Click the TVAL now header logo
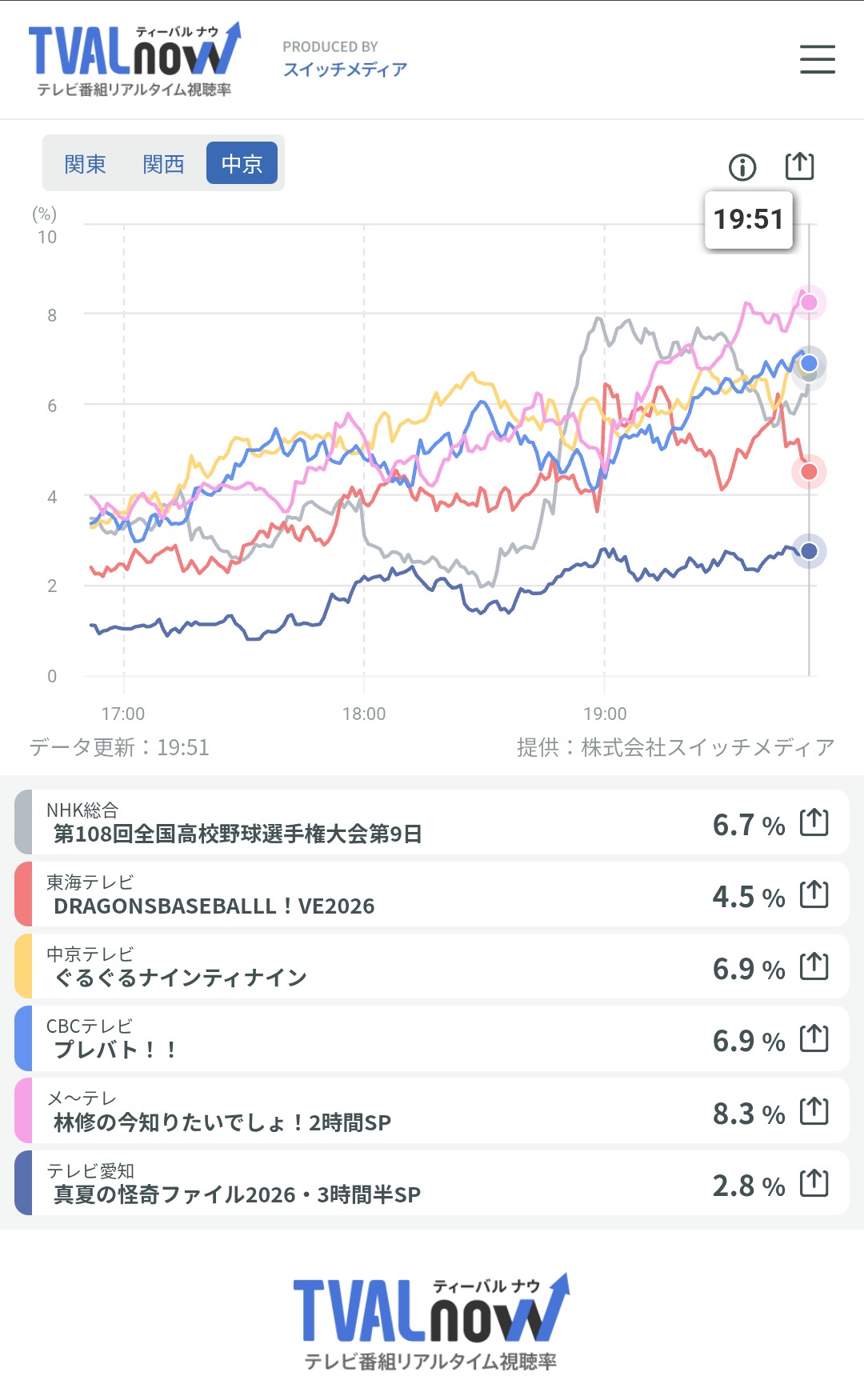 pos(134,60)
